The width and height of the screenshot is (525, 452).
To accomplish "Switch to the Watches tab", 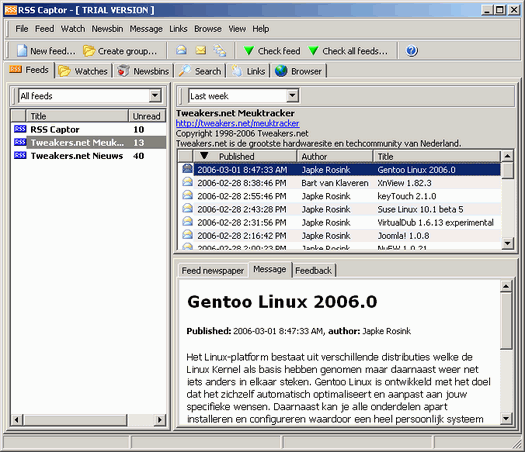I will tap(83, 71).
